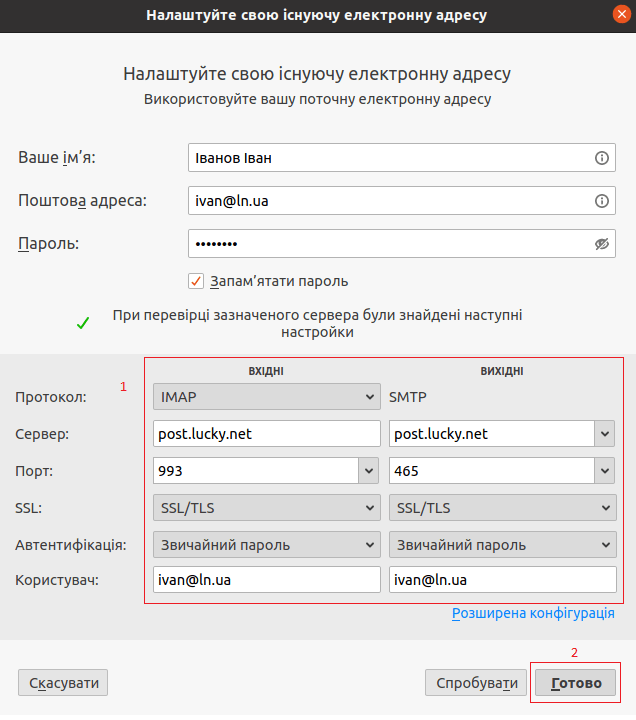Uncheck the Запам'ятати пароль checkbox
Screen dimensions: 636x720
(196, 281)
